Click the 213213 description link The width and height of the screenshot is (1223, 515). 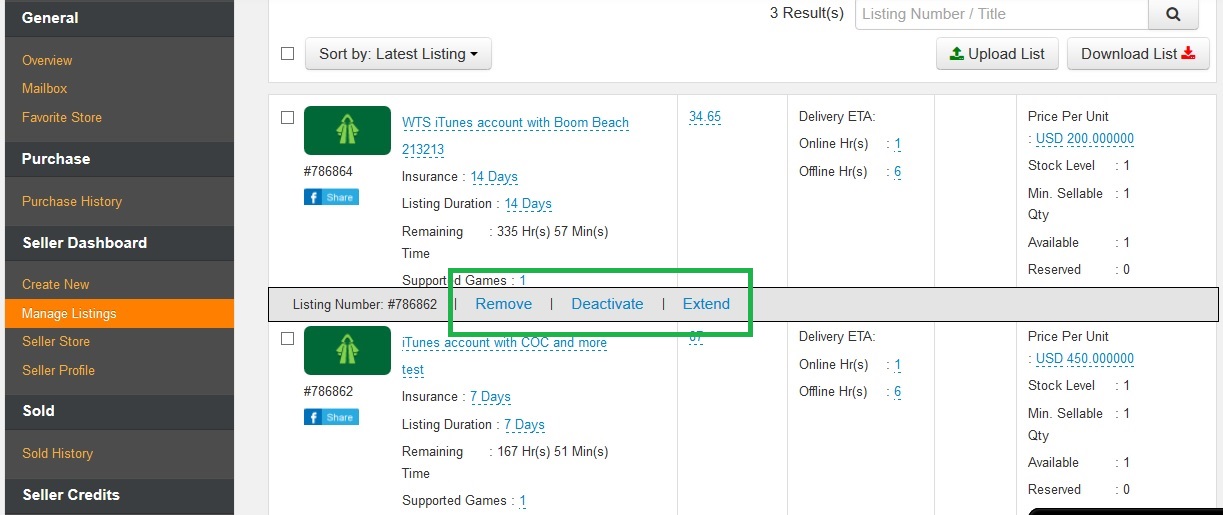coord(423,150)
